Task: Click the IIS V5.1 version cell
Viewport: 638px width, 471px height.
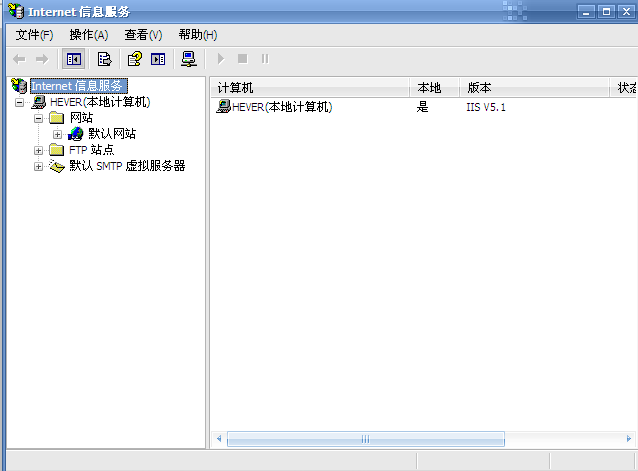Action: 486,107
